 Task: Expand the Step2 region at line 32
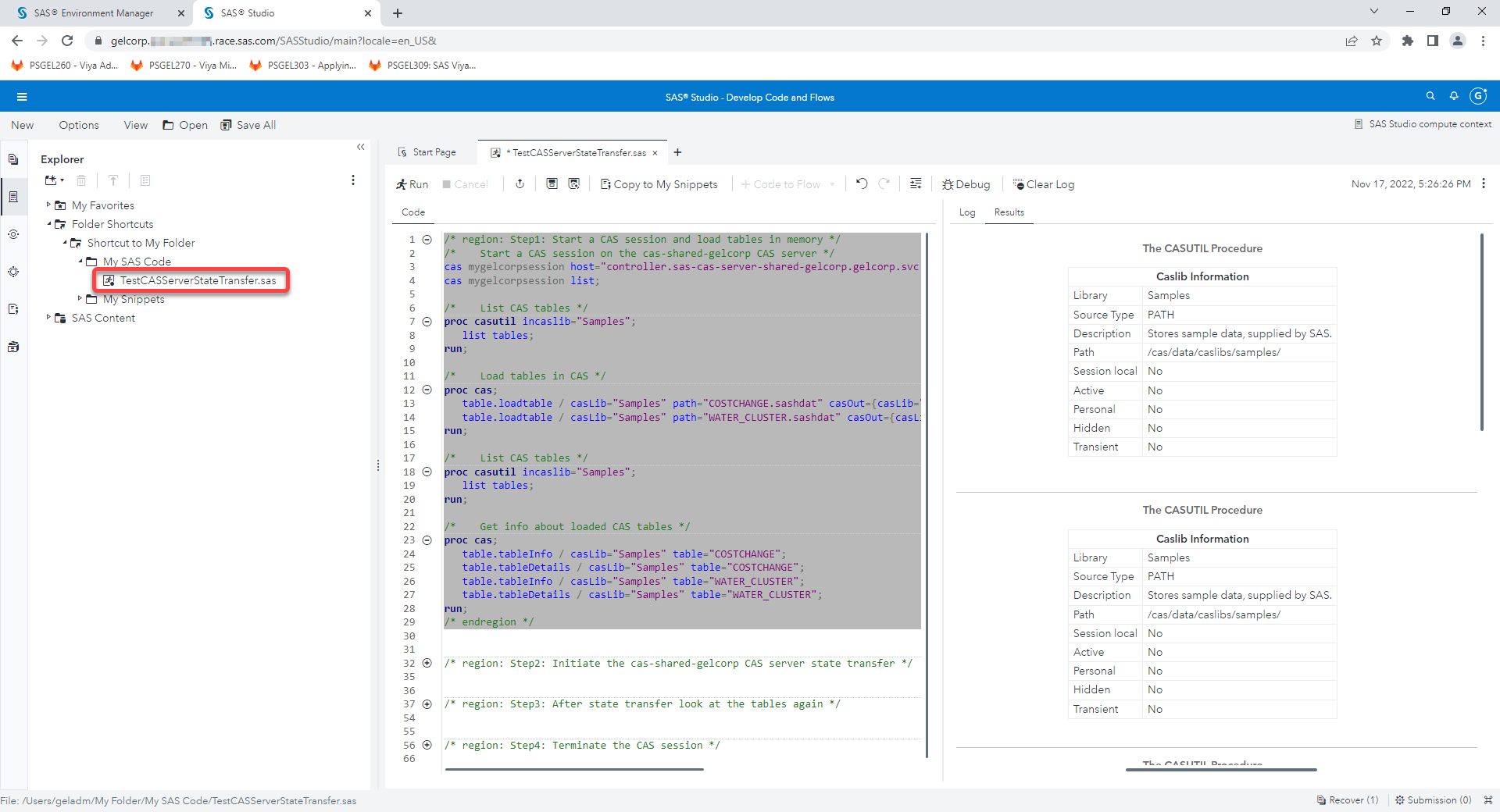427,663
